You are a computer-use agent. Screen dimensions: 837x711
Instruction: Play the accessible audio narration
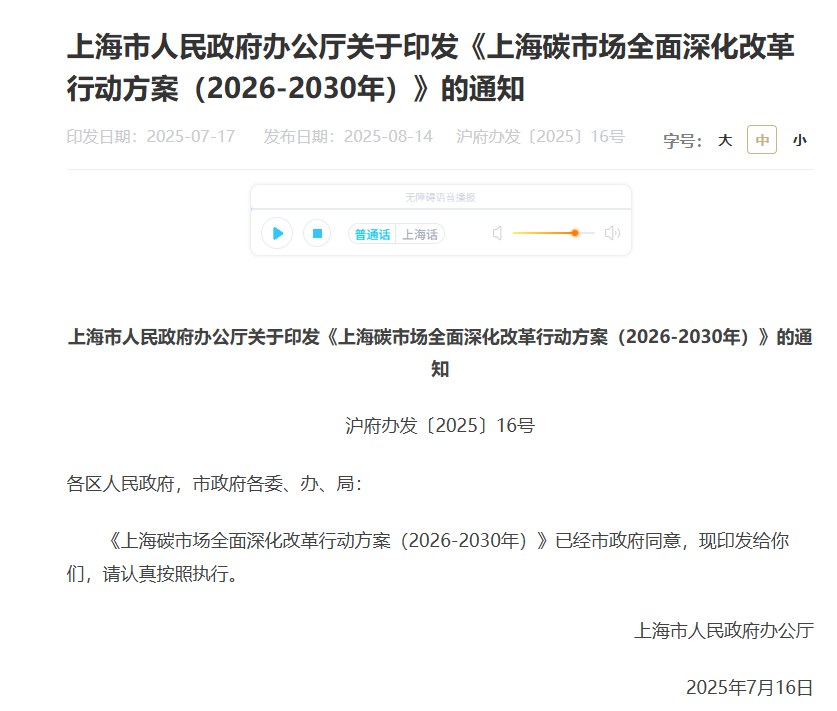(x=277, y=233)
